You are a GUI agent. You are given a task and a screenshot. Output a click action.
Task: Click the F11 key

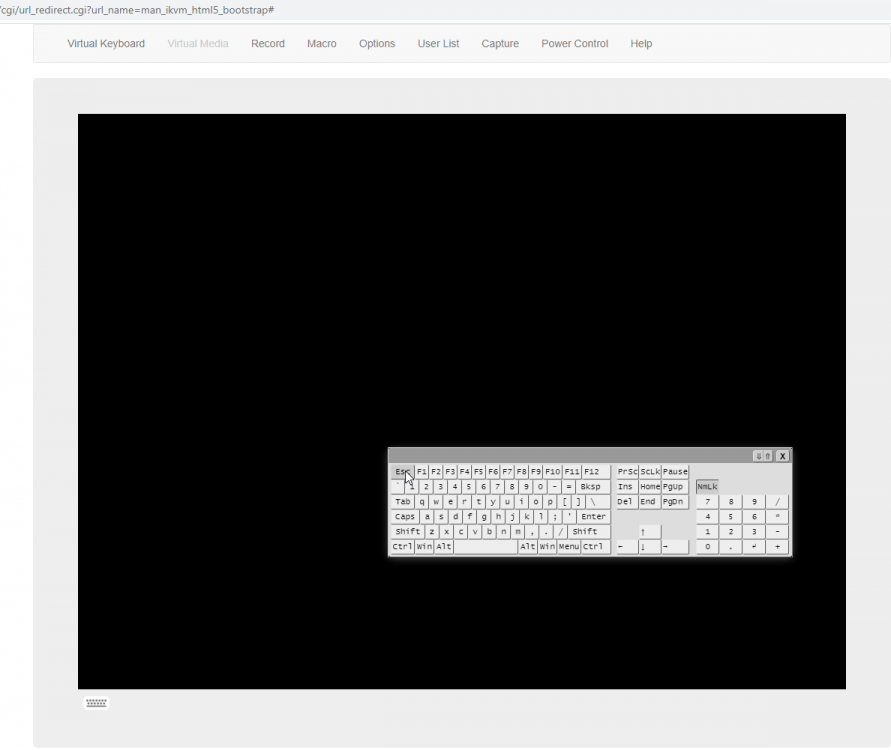click(572, 472)
